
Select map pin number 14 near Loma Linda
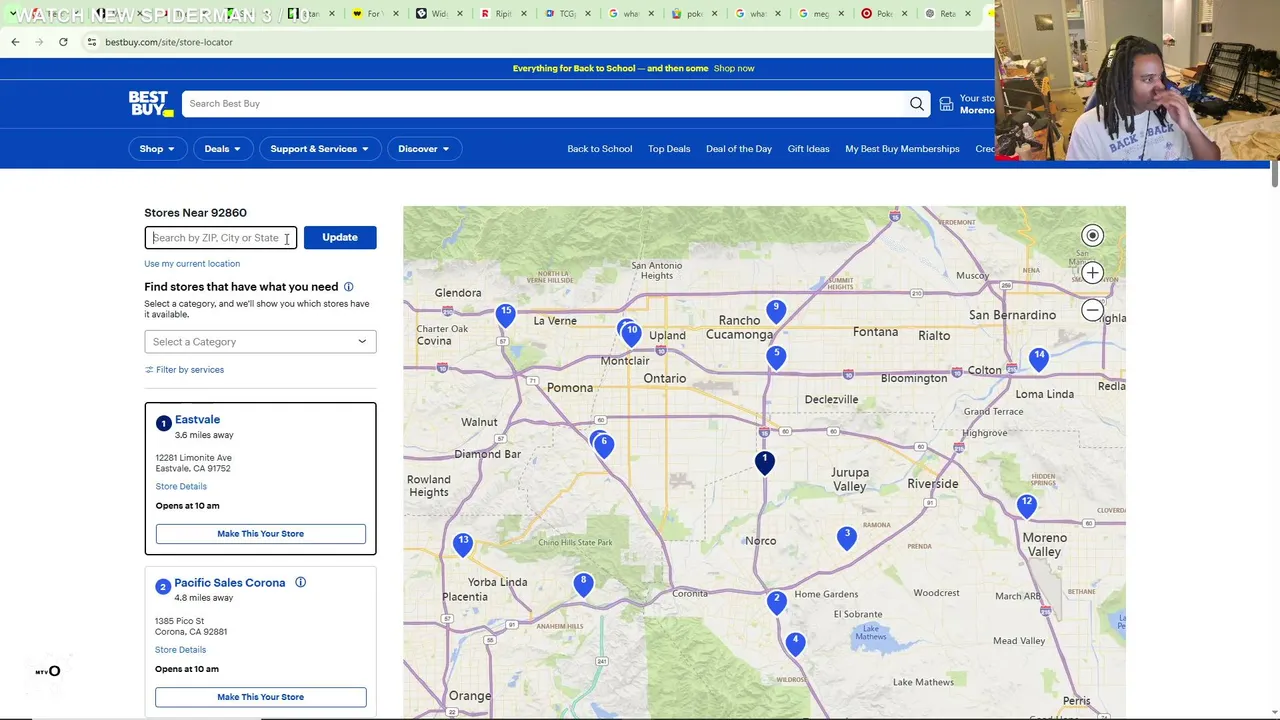(1040, 358)
